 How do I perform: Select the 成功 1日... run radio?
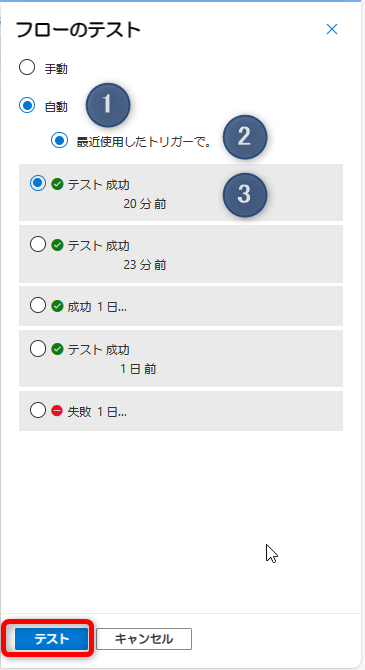tap(38, 306)
